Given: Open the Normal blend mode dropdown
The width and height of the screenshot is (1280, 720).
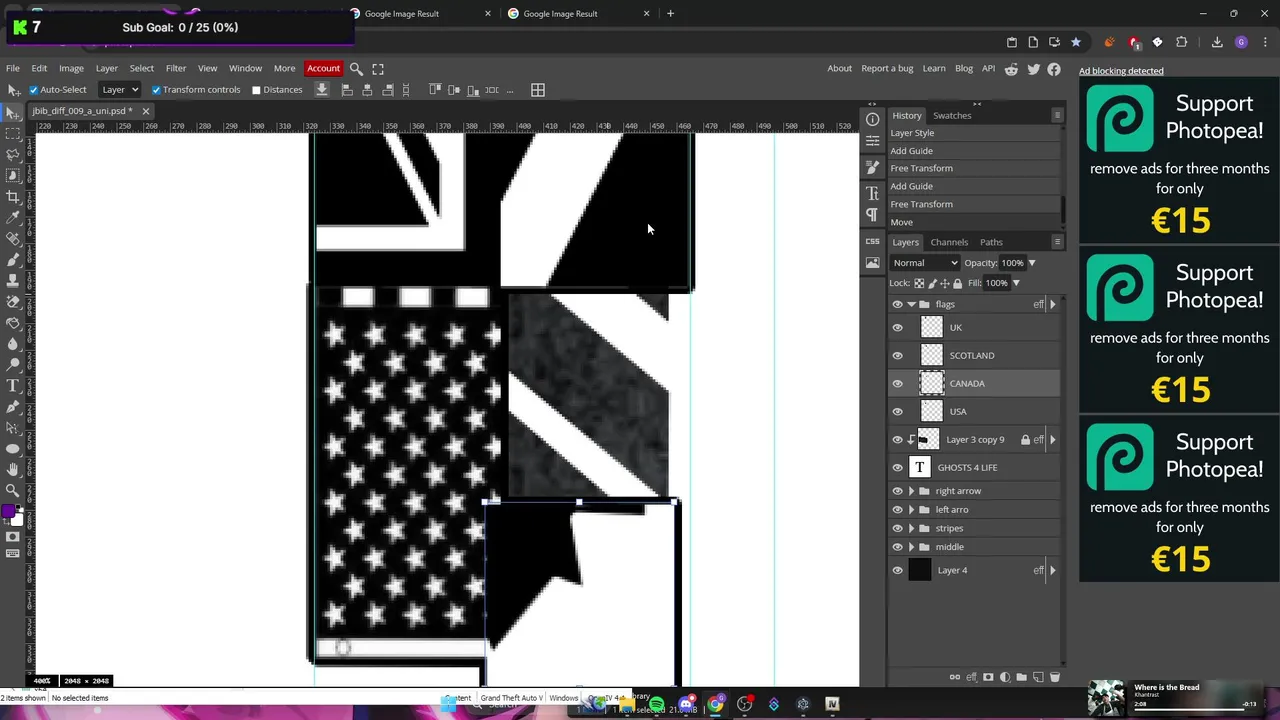Looking at the screenshot, I should pos(925,263).
